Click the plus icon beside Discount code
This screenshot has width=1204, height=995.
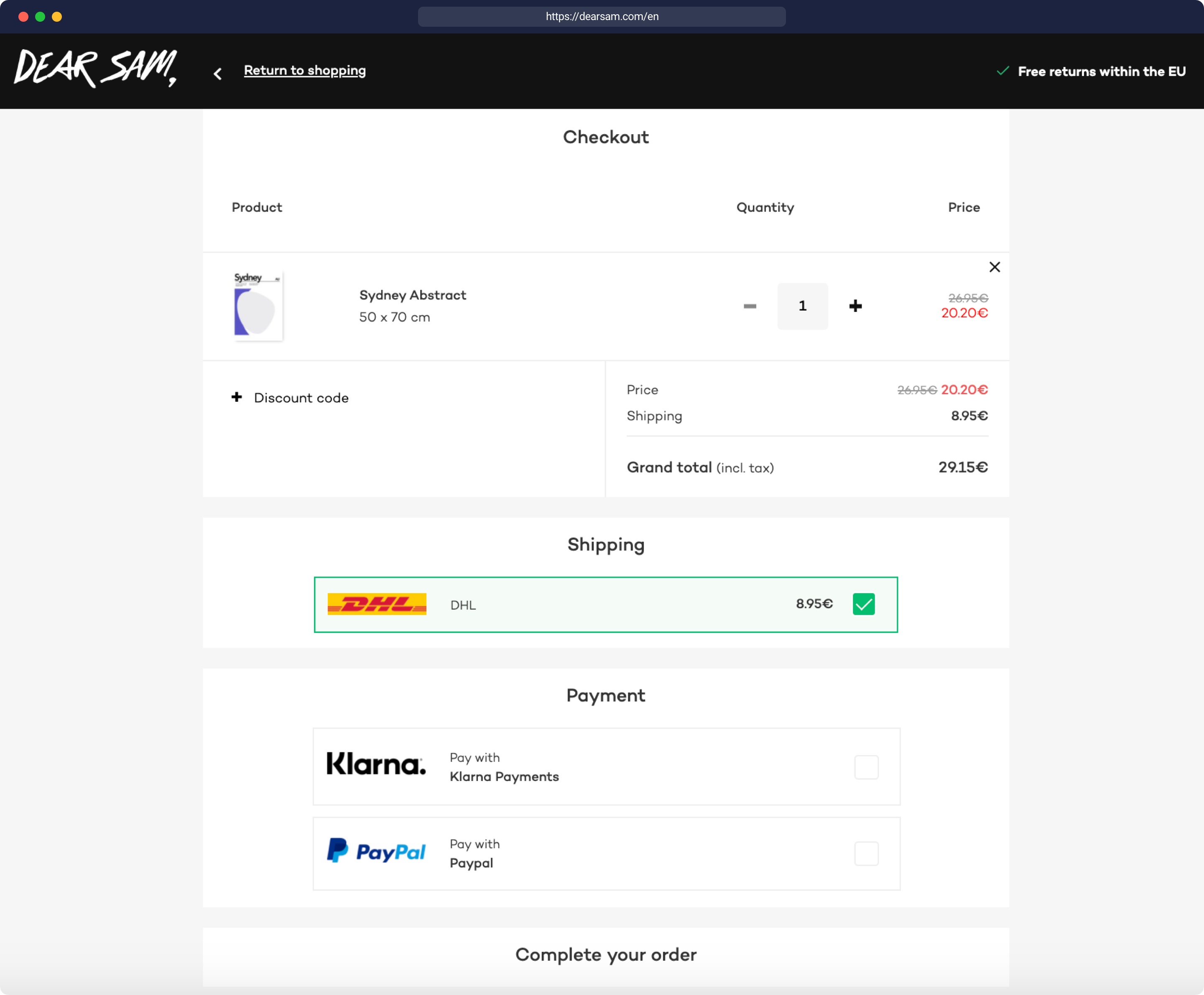coord(237,397)
